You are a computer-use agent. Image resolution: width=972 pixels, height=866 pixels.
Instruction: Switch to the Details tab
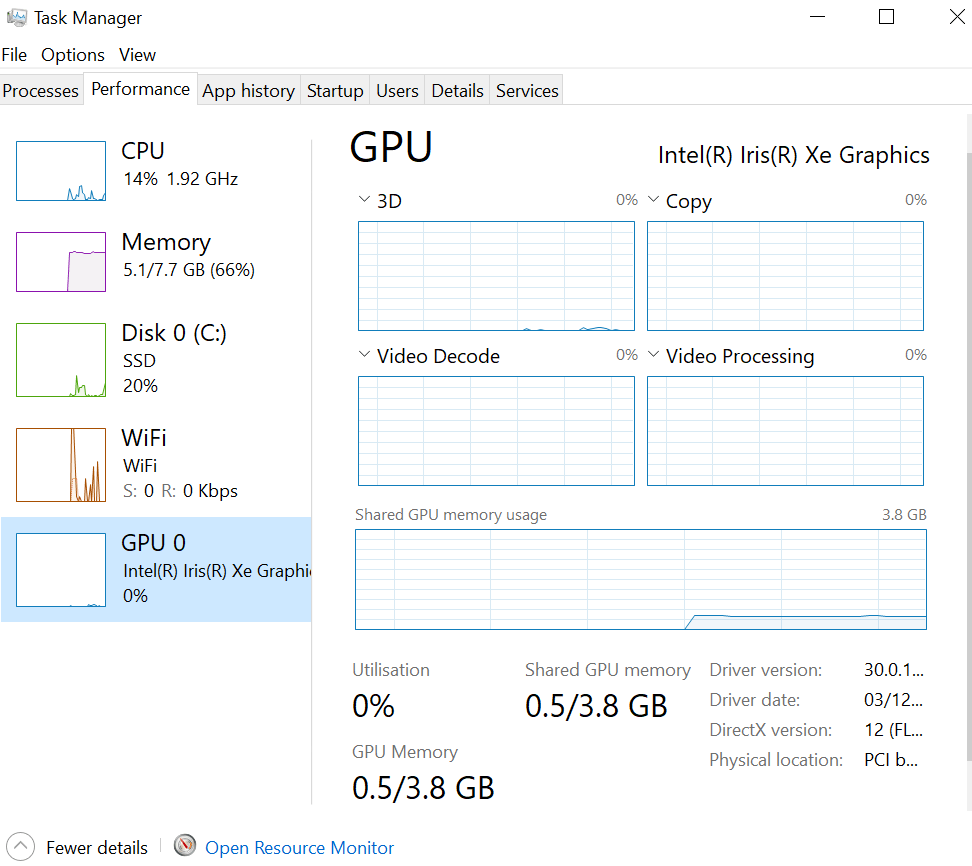457,91
